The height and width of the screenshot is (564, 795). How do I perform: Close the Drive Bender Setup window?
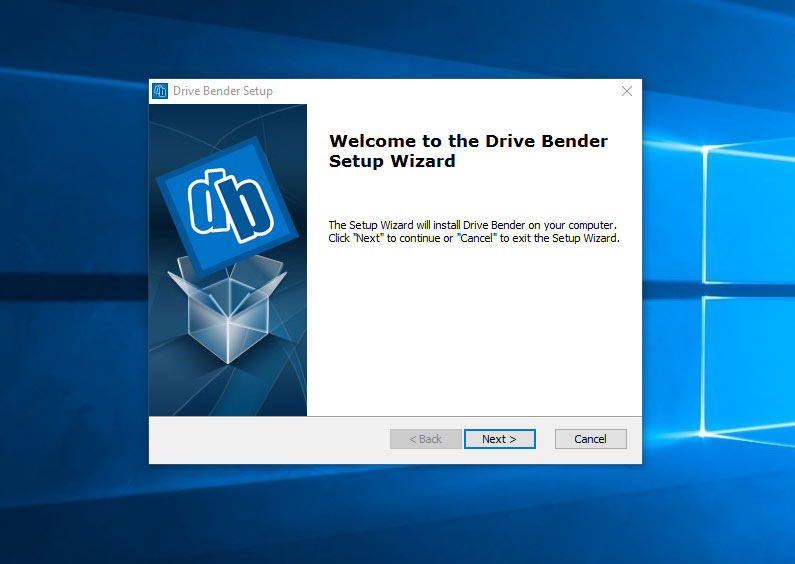(627, 91)
